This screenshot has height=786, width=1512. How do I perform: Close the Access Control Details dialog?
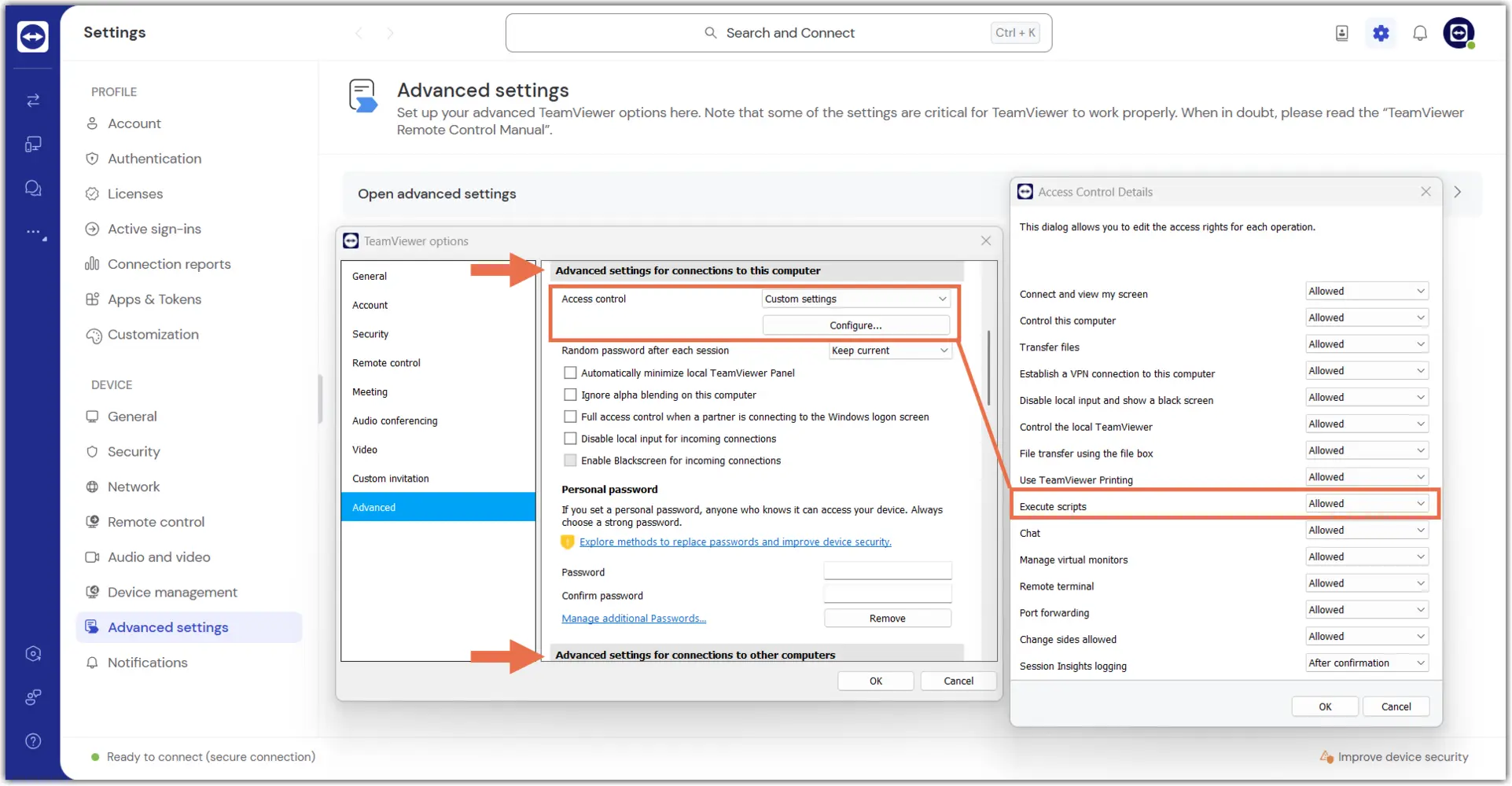[1426, 192]
